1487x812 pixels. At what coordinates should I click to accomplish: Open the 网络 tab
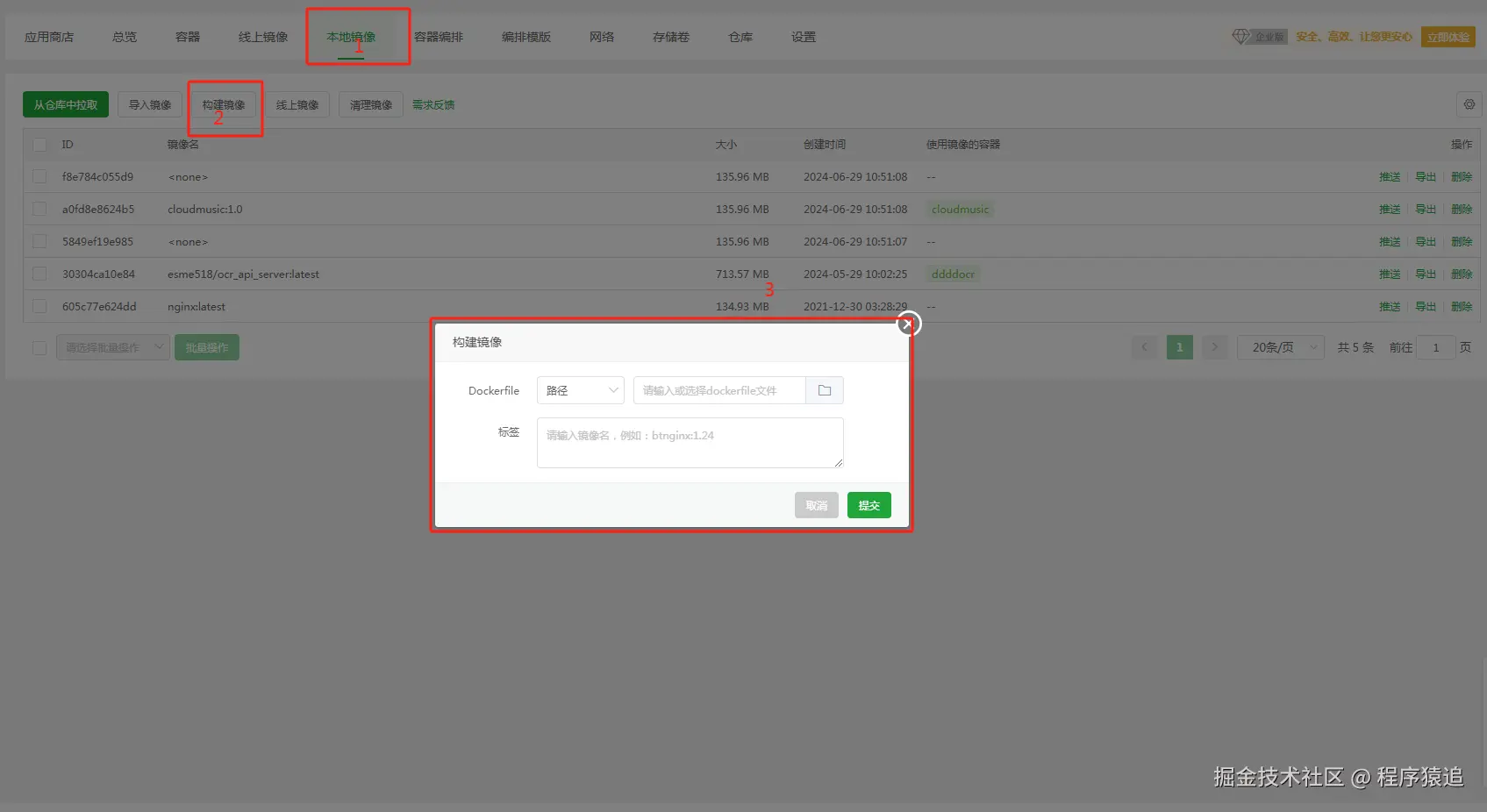pos(602,37)
